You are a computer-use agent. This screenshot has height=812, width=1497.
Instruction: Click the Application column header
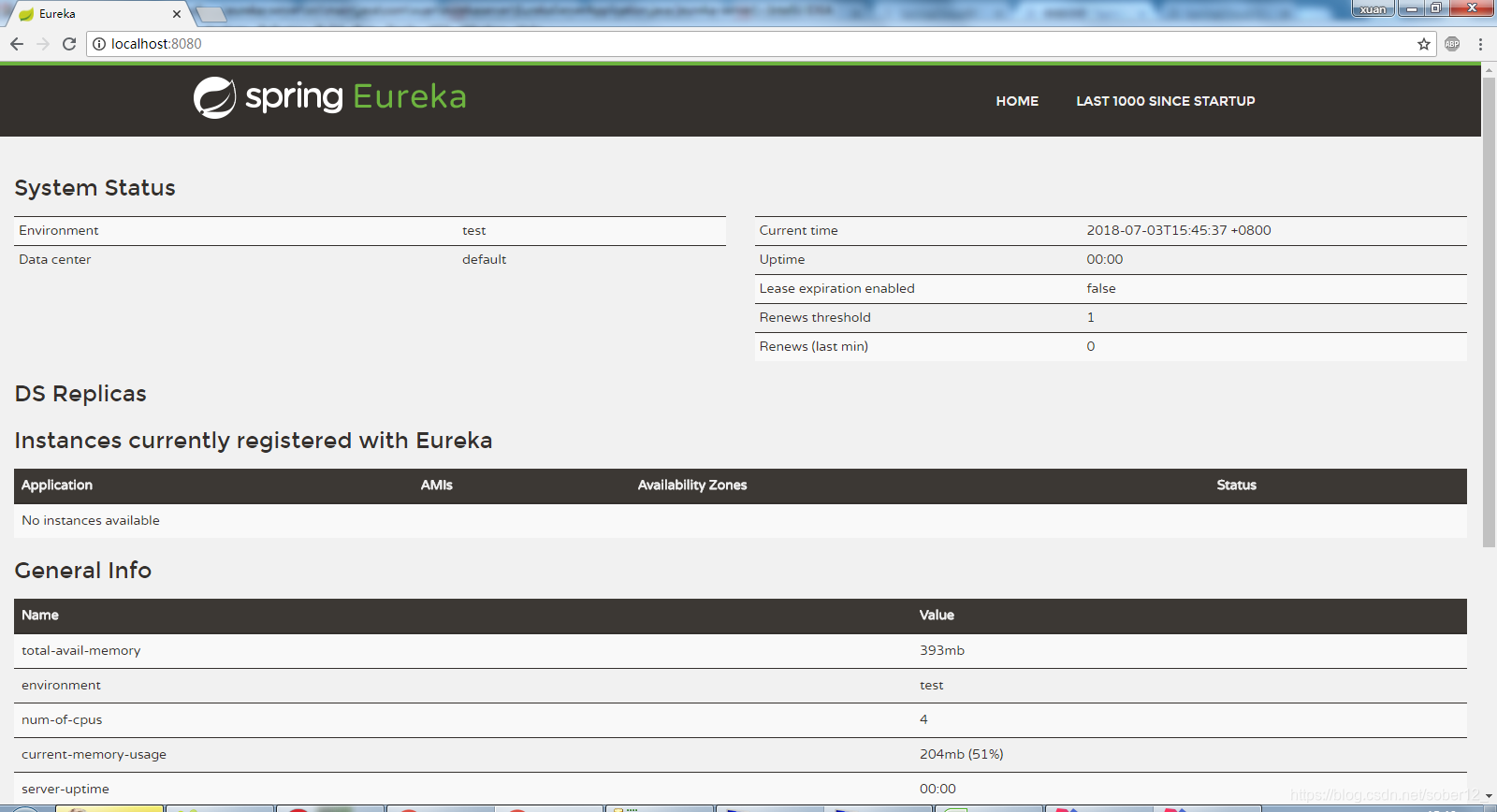(57, 485)
